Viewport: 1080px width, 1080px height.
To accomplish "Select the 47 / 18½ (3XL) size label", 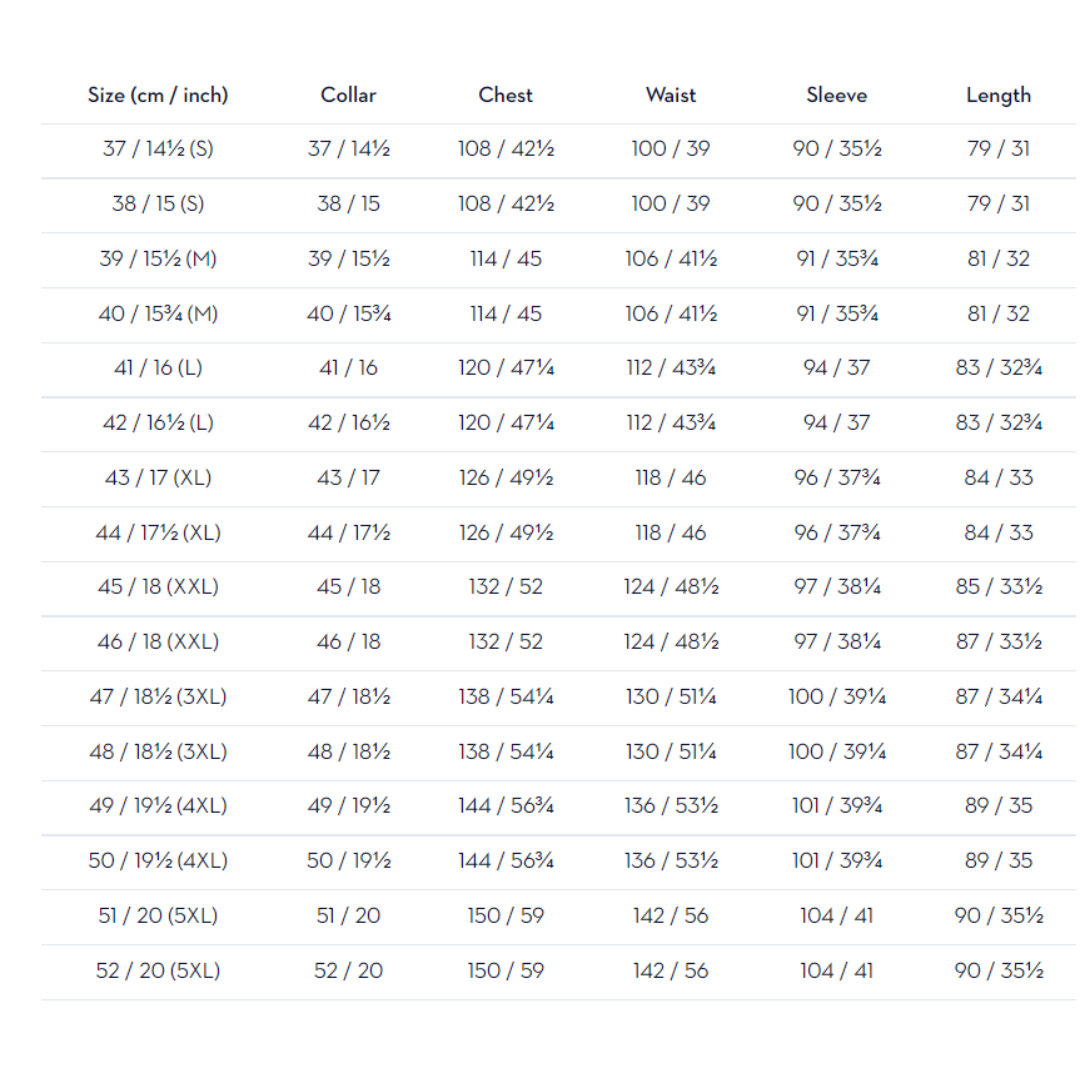I will click(x=158, y=697).
